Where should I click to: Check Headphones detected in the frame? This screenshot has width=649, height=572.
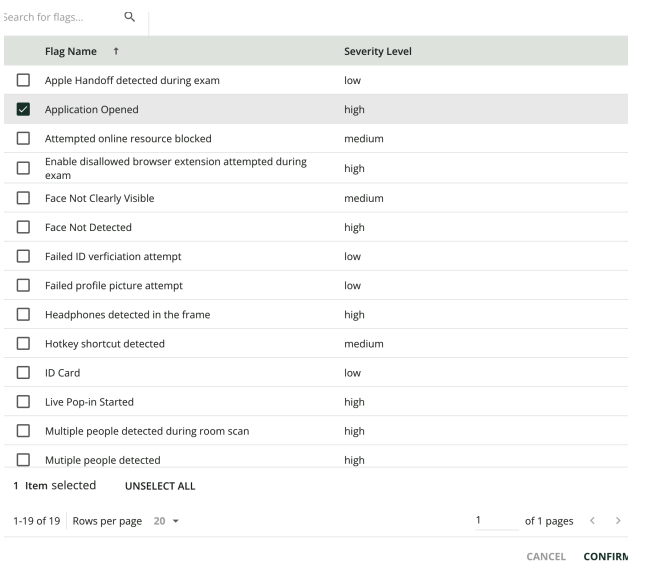(x=23, y=315)
